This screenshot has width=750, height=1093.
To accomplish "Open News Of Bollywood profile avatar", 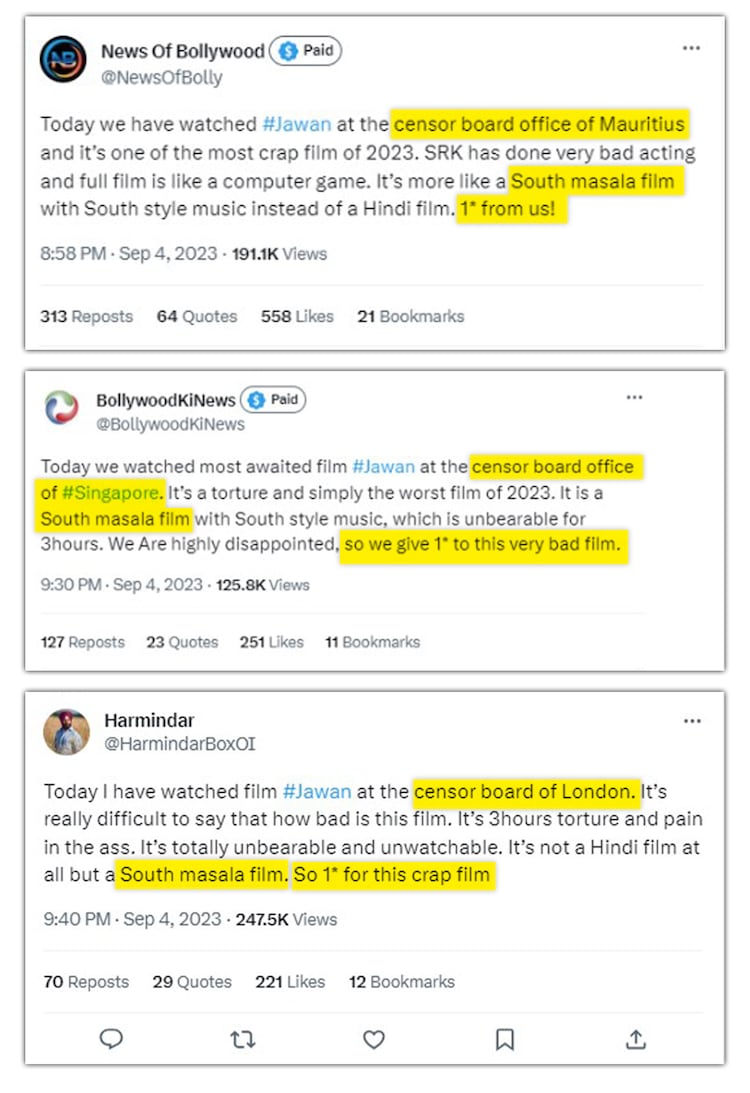I will (63, 60).
